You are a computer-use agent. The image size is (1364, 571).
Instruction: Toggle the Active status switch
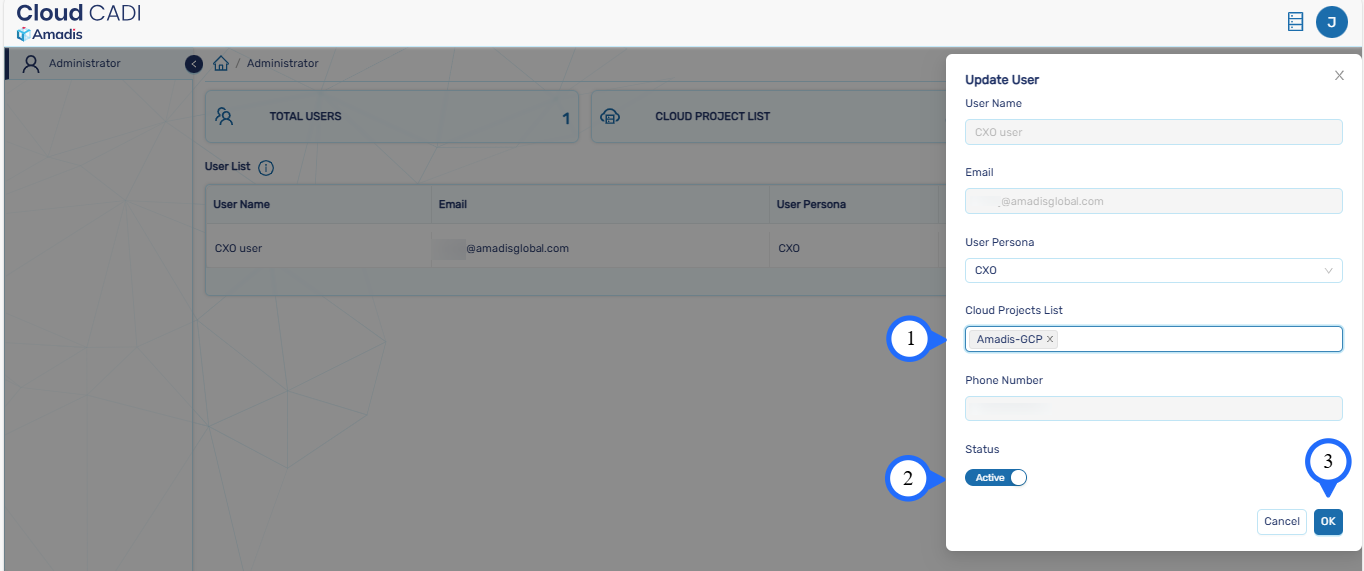click(x=996, y=478)
